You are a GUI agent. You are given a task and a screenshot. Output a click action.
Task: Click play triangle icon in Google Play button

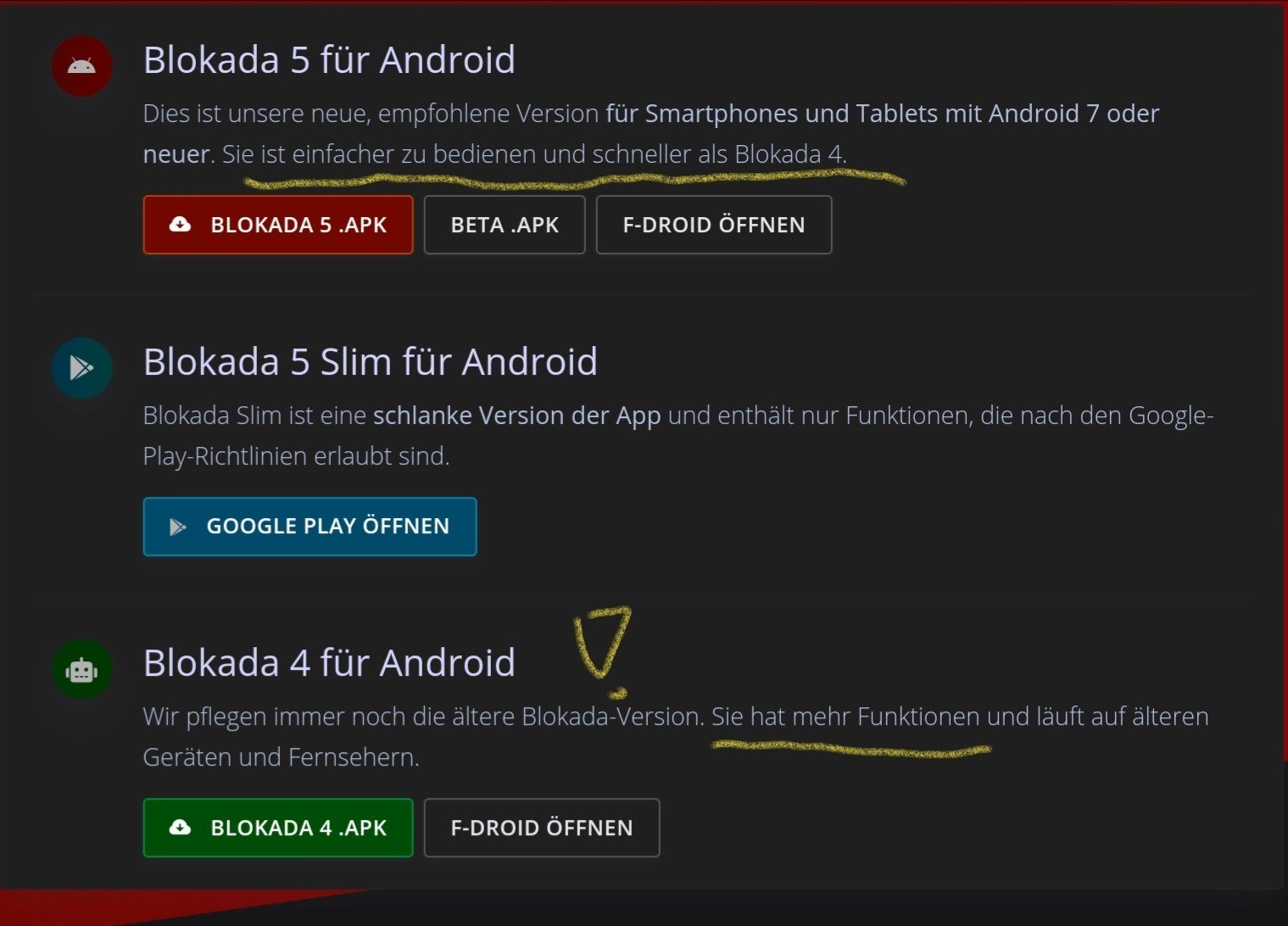[x=178, y=527]
